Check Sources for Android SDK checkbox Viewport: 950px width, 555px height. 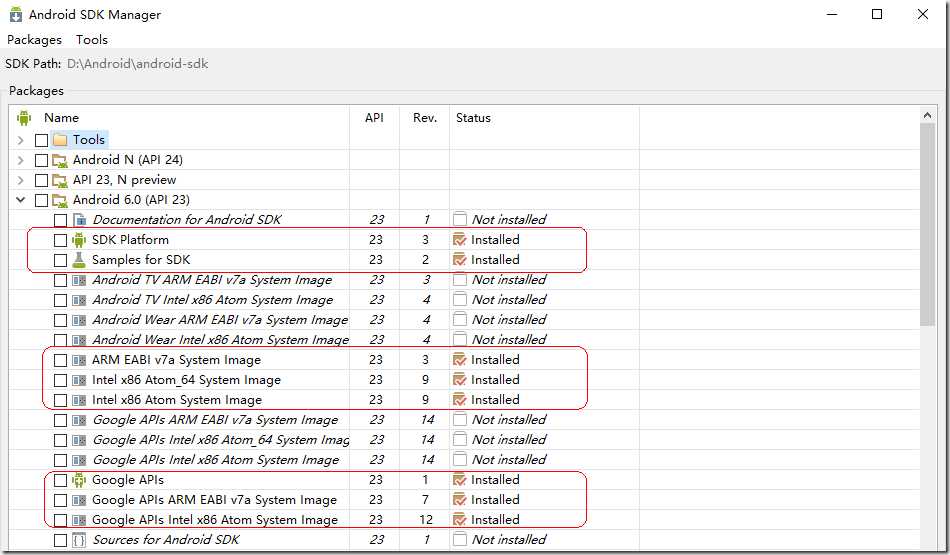pos(60,540)
